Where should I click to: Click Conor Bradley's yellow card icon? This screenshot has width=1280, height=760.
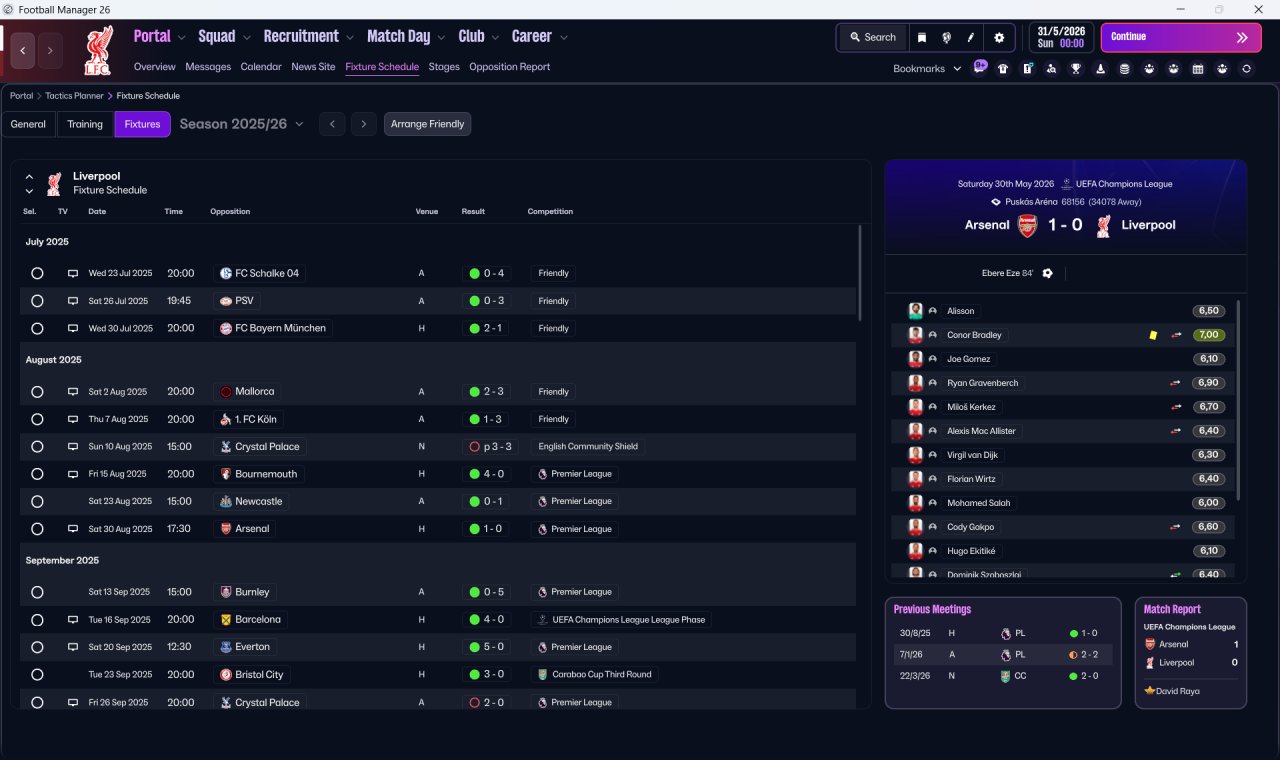click(x=1153, y=335)
